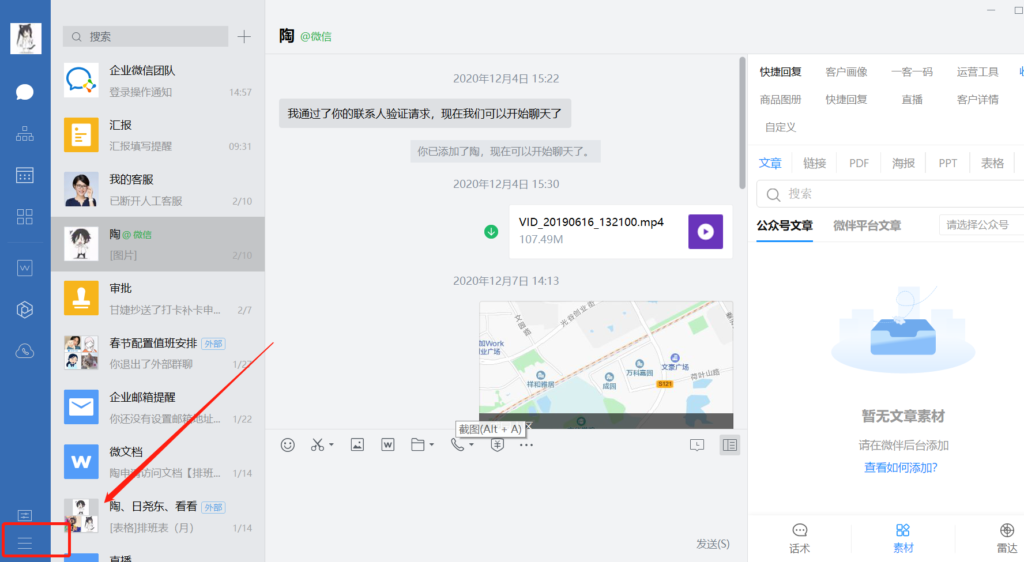The image size is (1024, 562).
Task: Switch to the PDF material tab
Action: point(859,163)
